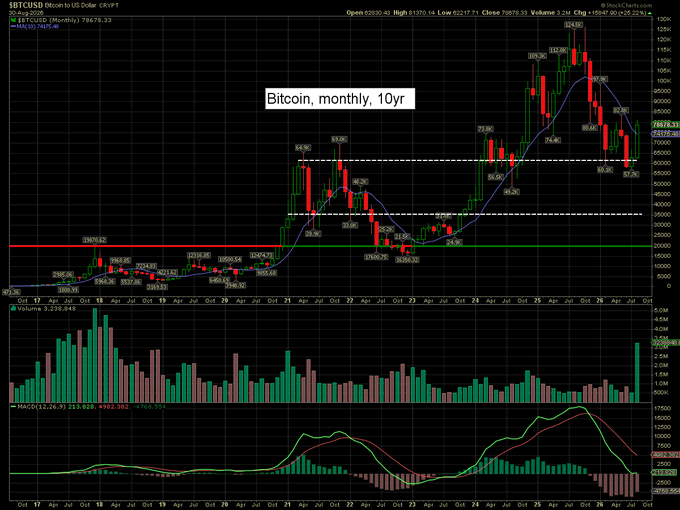
Task: Click the 3169.53 low price label
Action: pyautogui.click(x=157, y=287)
